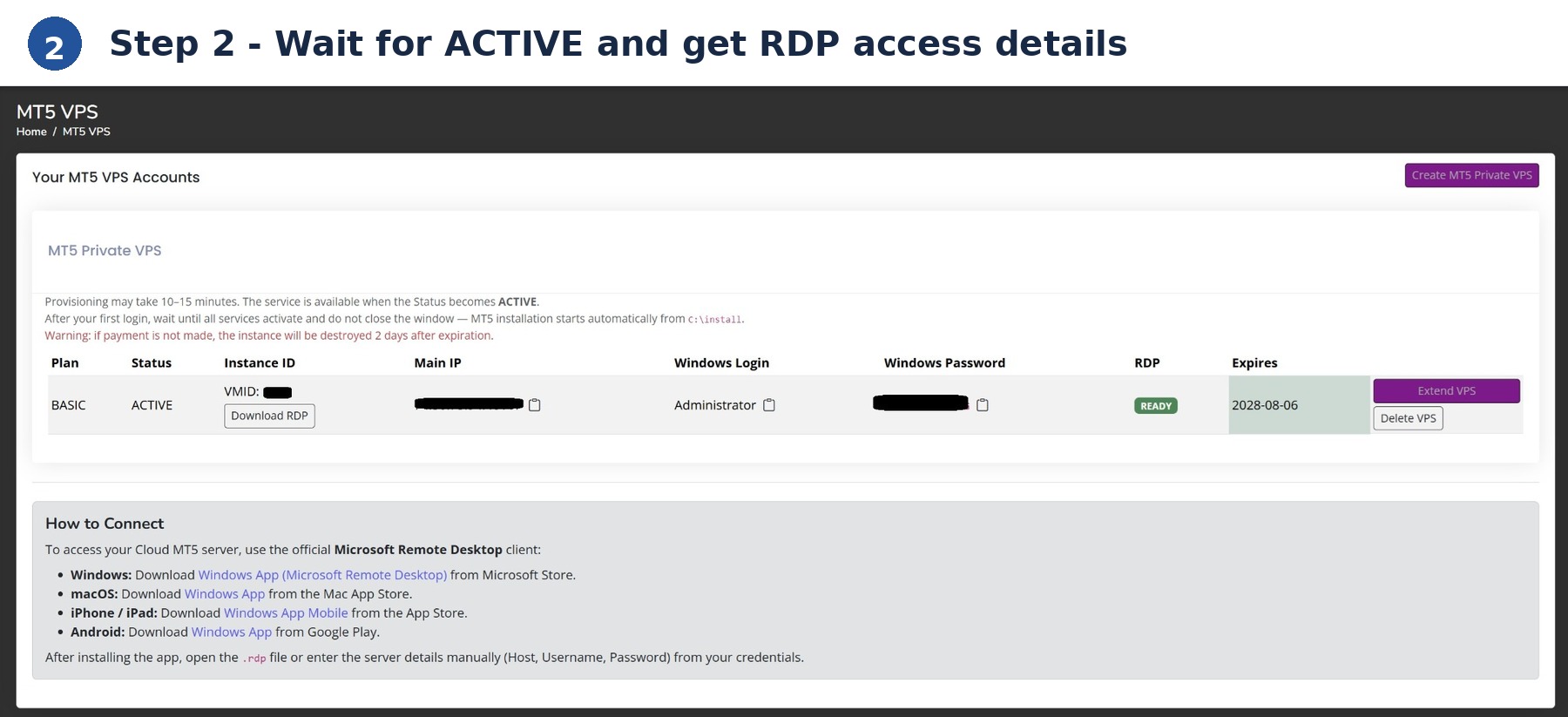Click the Main IP column header

click(x=437, y=363)
